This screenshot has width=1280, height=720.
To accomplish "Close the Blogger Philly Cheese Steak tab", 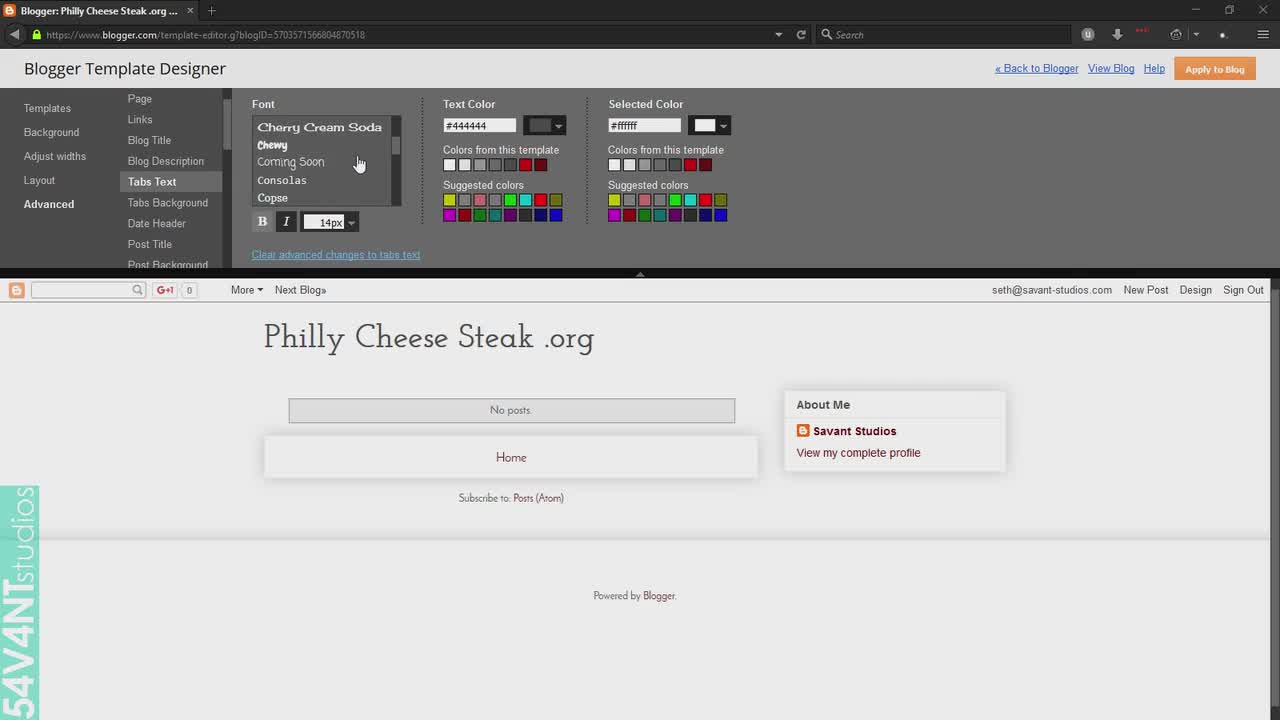I will pos(190,11).
